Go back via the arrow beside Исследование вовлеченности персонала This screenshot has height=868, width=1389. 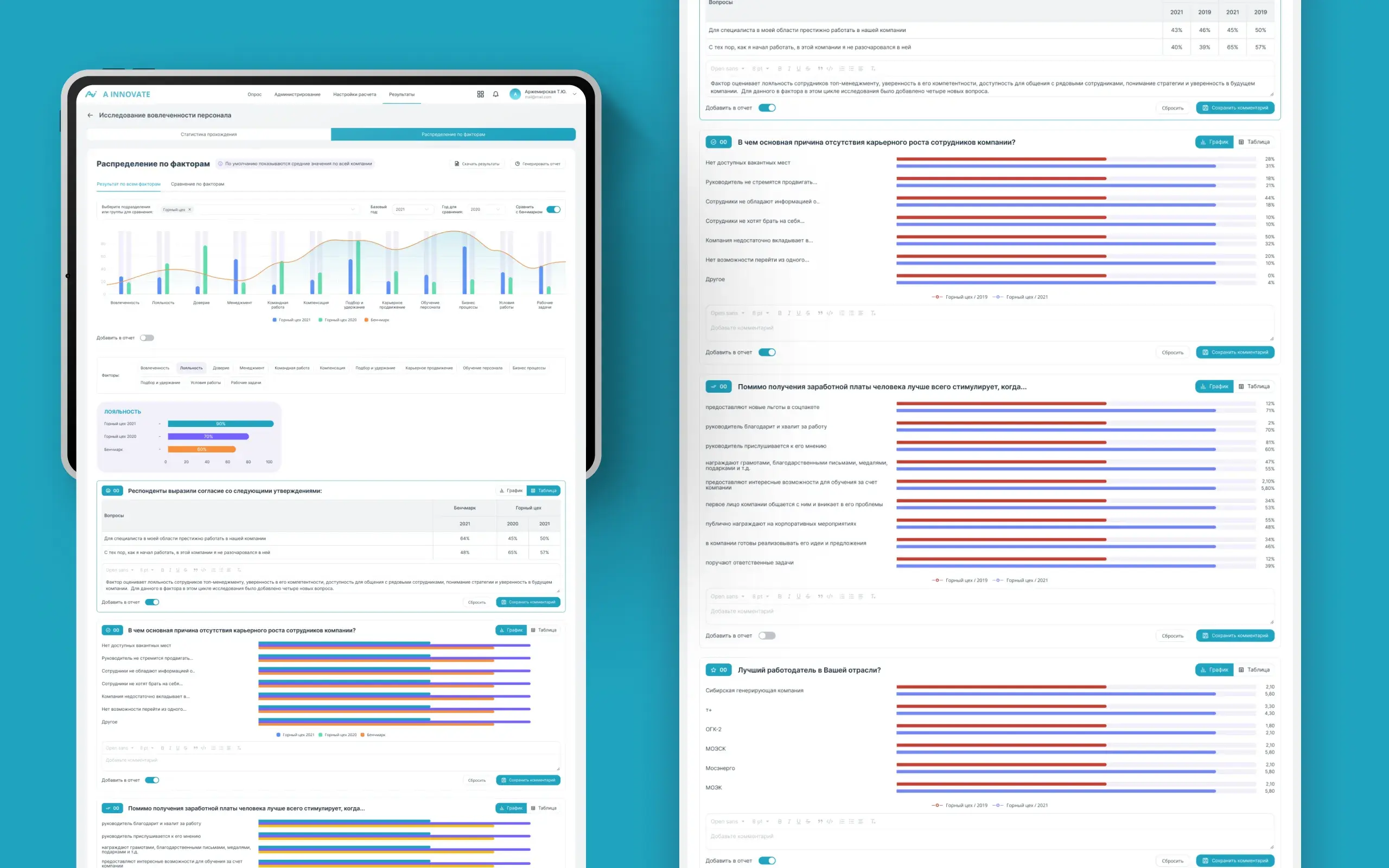point(90,116)
